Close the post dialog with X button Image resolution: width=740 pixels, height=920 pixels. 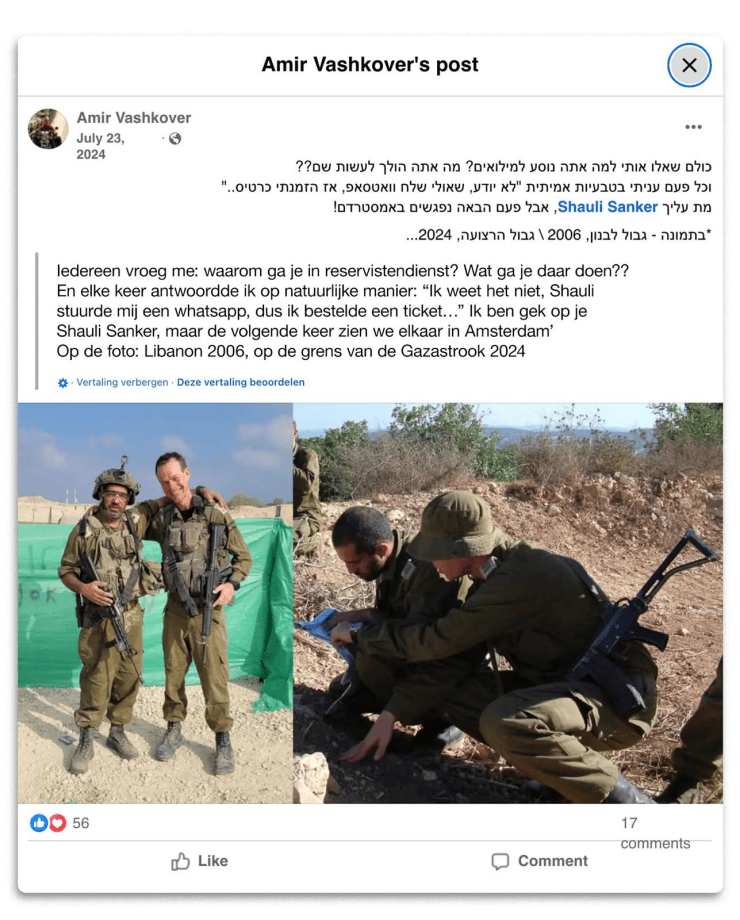688,65
